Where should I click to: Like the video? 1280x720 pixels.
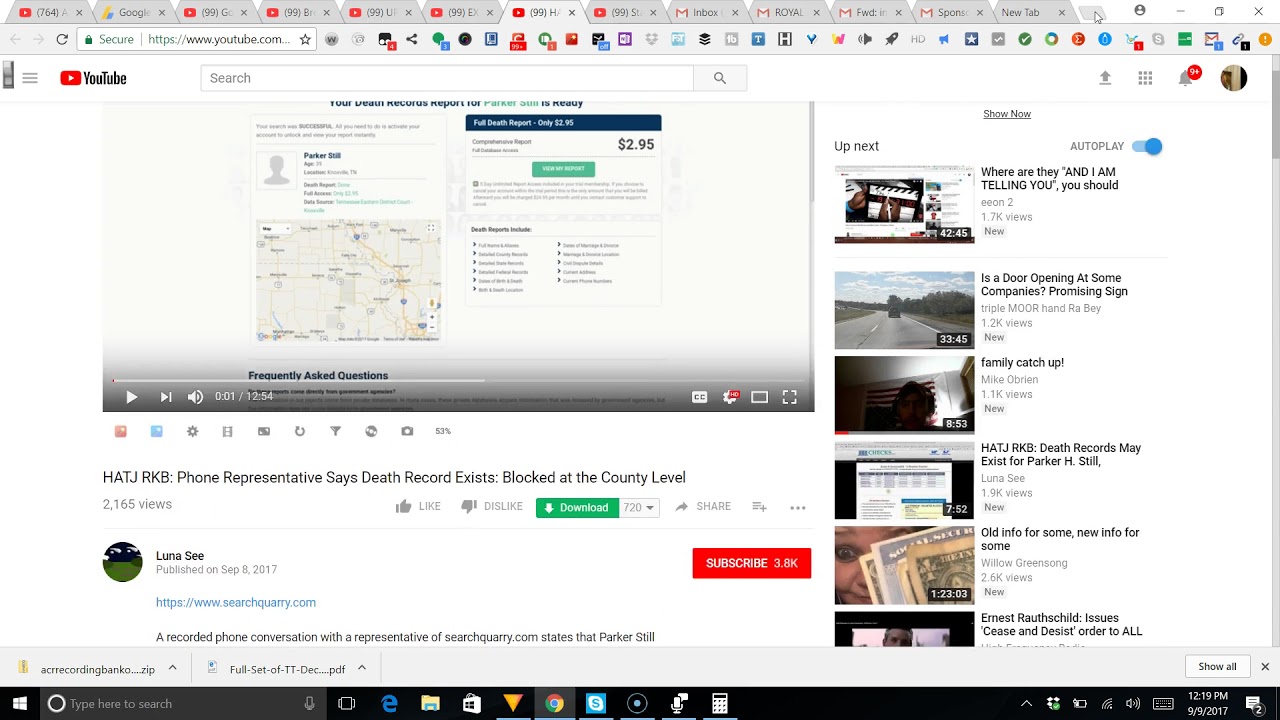pyautogui.click(x=418, y=506)
